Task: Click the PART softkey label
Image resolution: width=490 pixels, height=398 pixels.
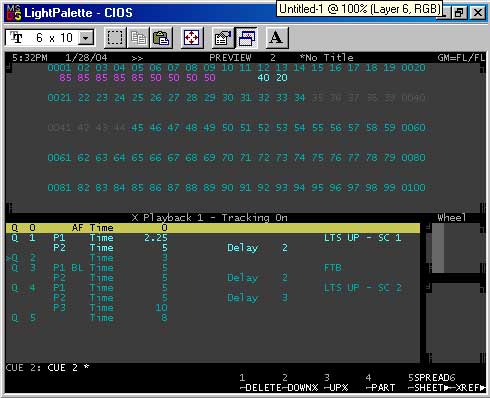Action: coord(383,388)
